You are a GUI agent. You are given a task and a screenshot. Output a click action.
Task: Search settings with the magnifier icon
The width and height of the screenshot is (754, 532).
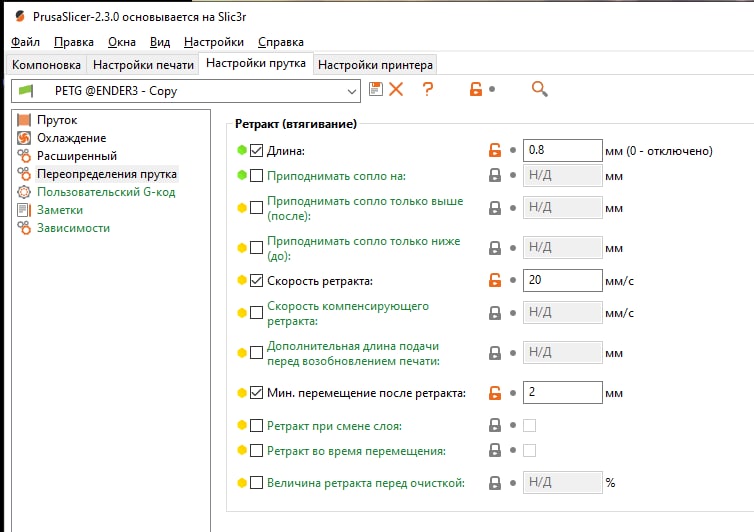click(540, 89)
